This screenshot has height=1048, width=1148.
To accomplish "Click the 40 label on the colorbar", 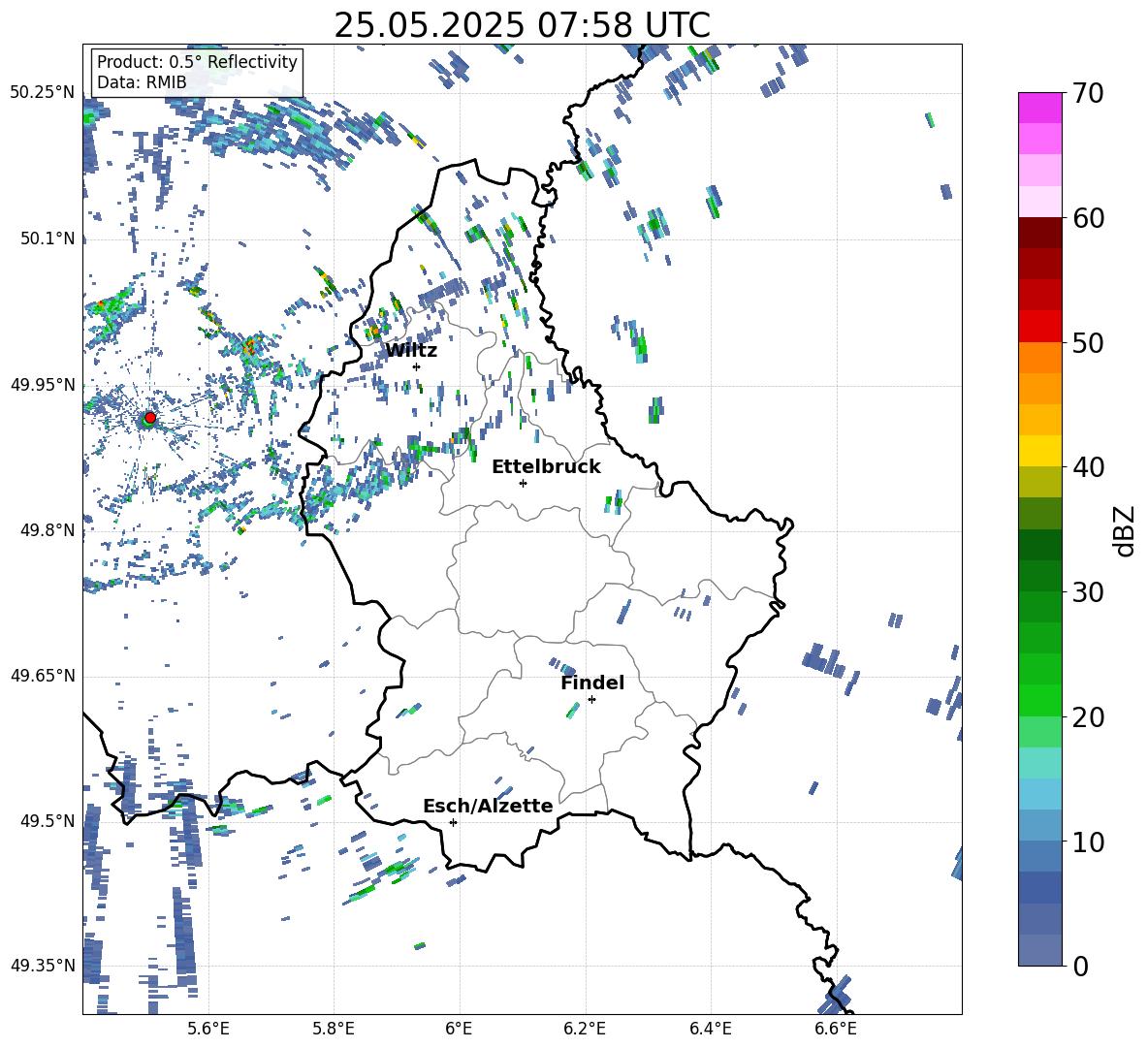I will pyautogui.click(x=1088, y=467).
